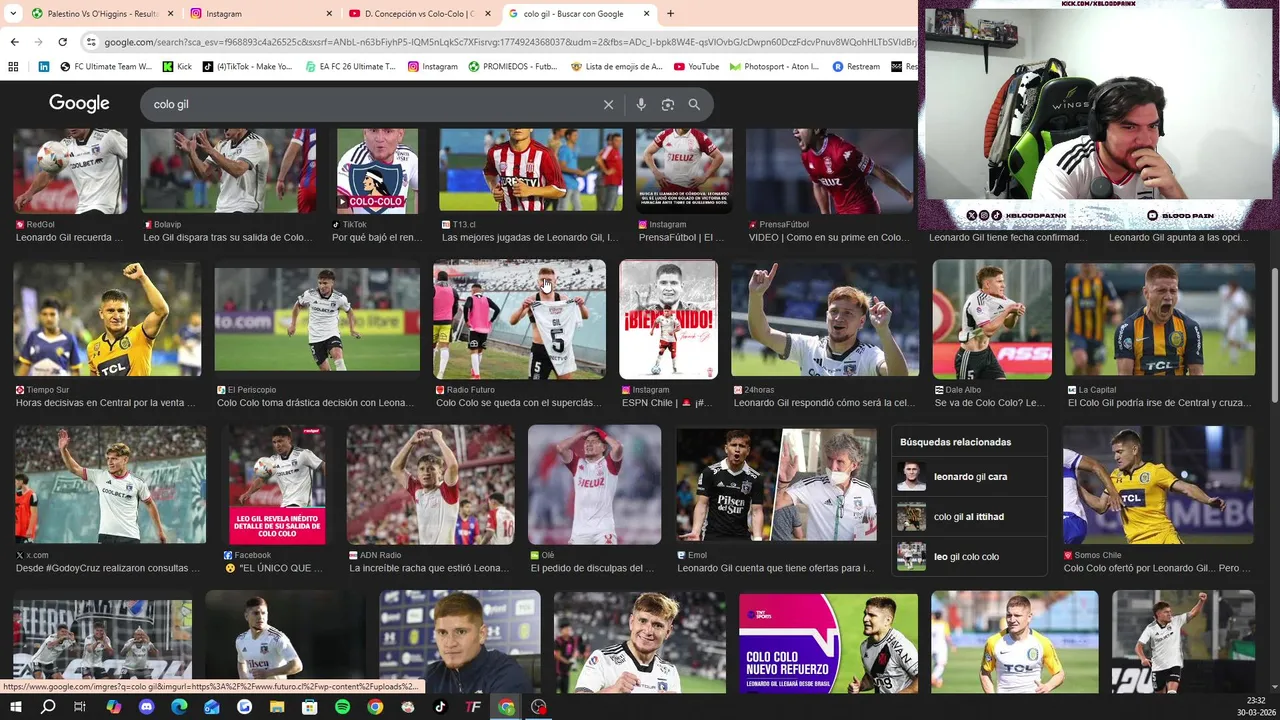Switch to the Instagram tab
Image resolution: width=1280 pixels, height=720 pixels.
click(262, 14)
